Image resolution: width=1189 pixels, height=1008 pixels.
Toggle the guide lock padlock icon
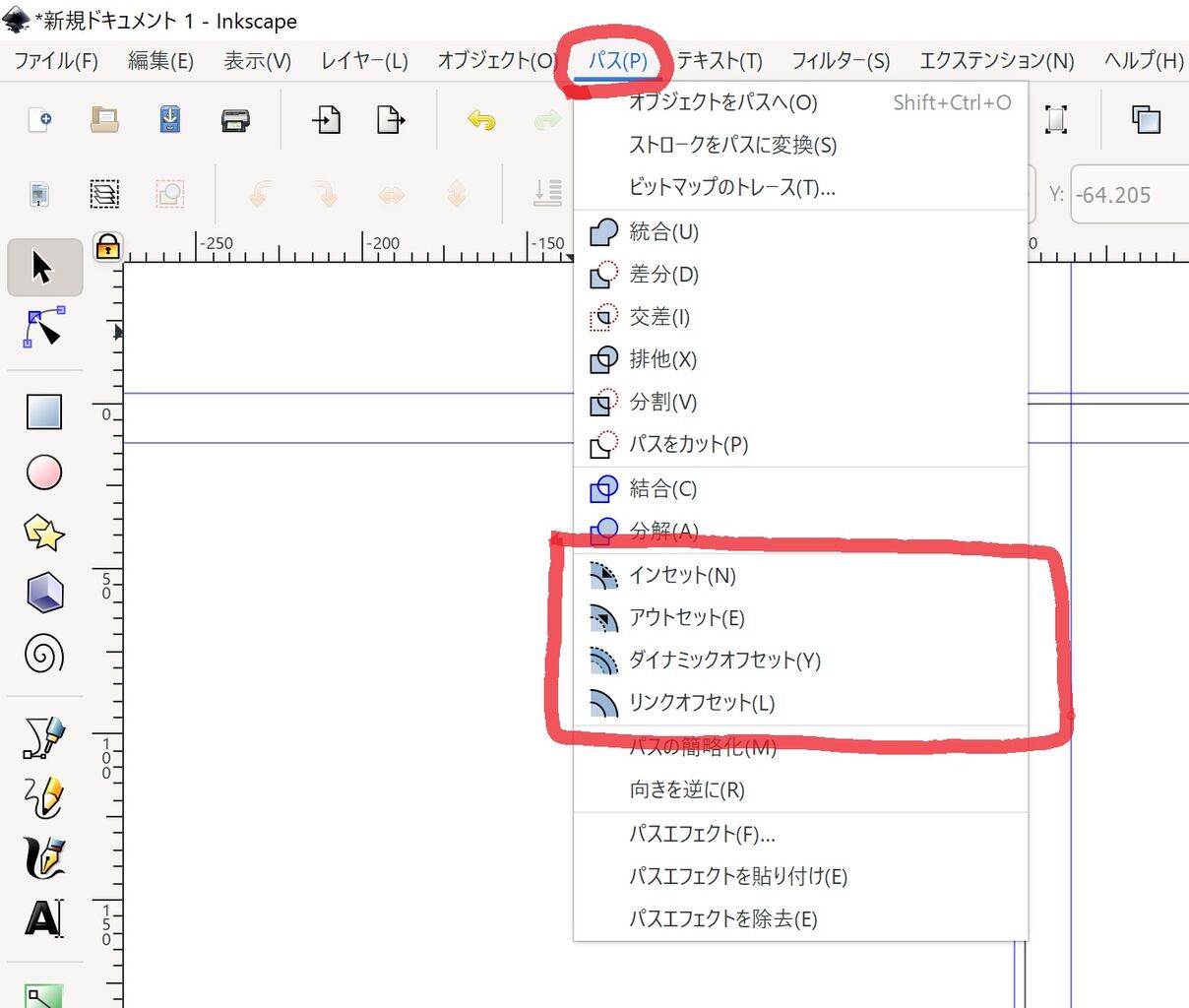106,248
